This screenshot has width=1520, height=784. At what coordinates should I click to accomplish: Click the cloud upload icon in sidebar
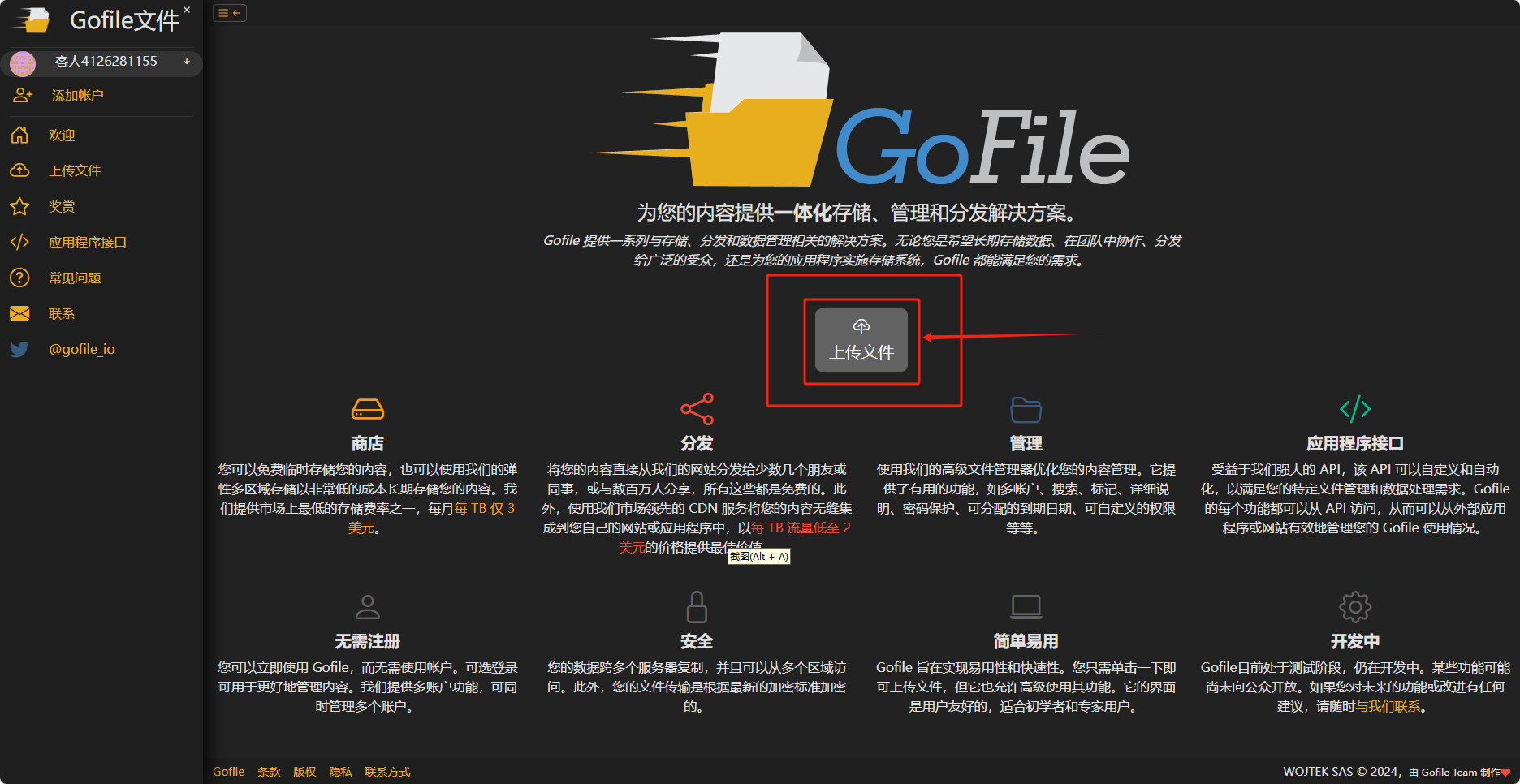point(19,171)
